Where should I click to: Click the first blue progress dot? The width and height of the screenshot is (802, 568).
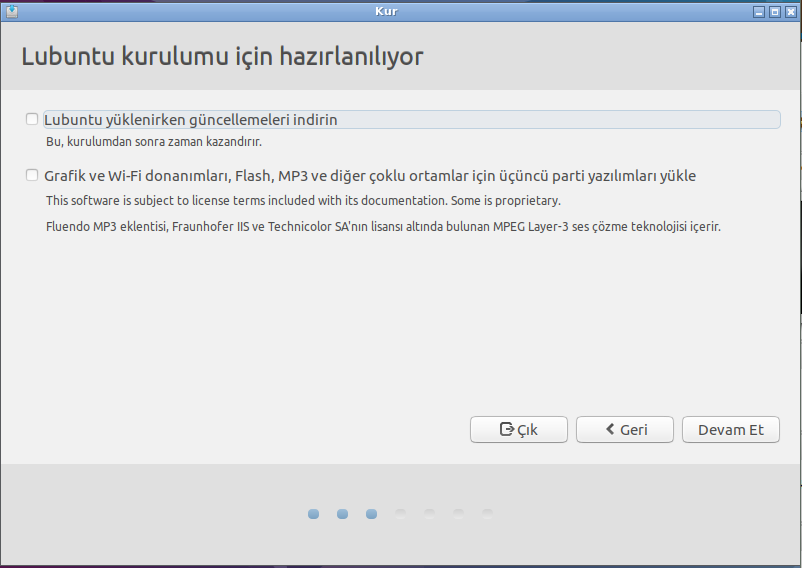click(313, 514)
